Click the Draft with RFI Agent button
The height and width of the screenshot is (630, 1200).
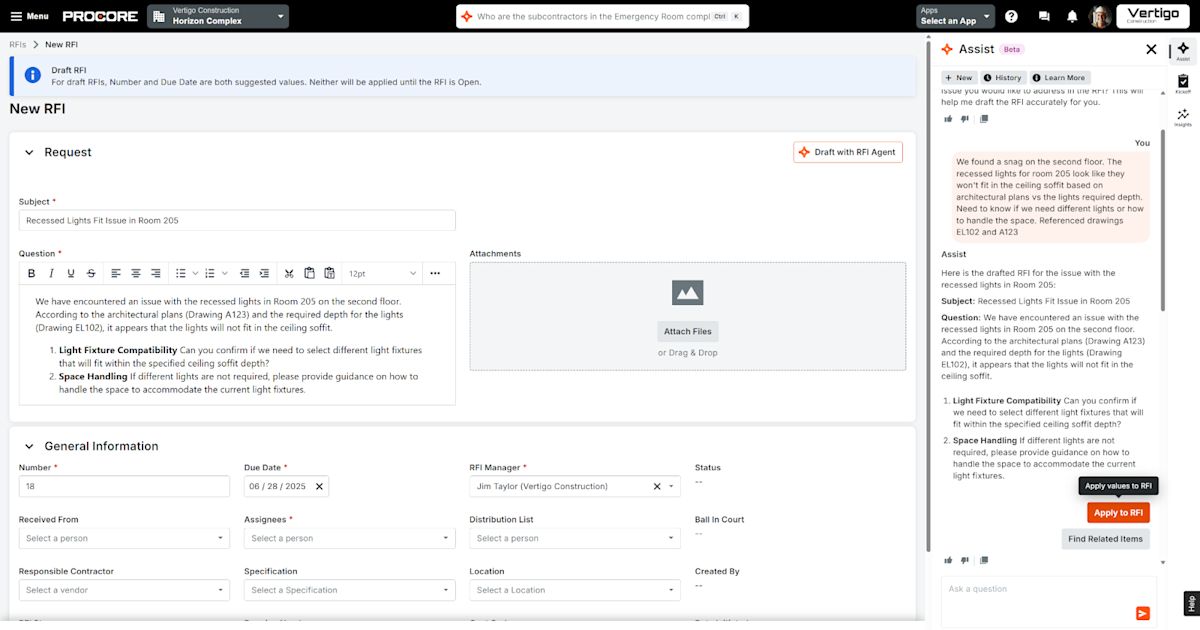[847, 151]
